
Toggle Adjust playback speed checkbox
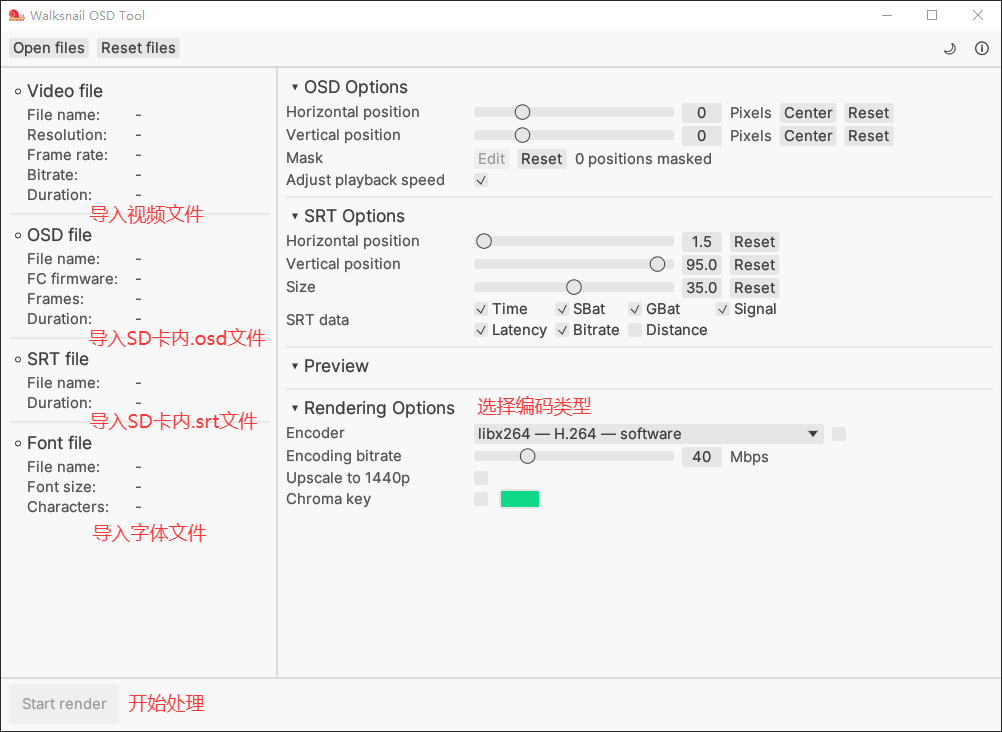coord(481,180)
